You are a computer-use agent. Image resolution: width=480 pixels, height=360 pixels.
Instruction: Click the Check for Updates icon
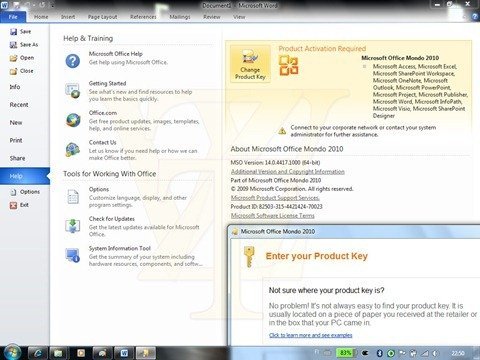click(x=73, y=226)
